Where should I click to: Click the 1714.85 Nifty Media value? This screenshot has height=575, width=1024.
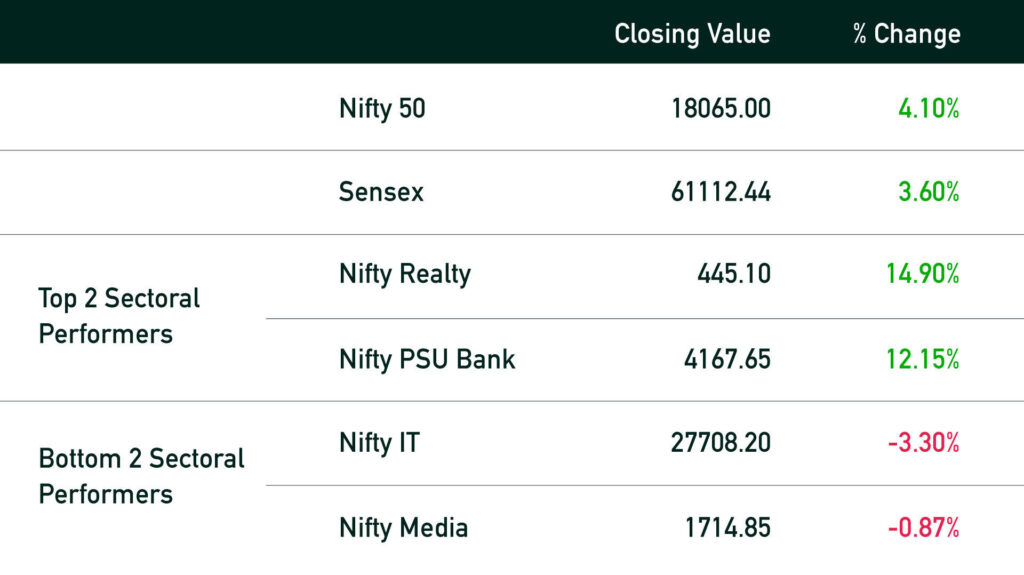(728, 528)
